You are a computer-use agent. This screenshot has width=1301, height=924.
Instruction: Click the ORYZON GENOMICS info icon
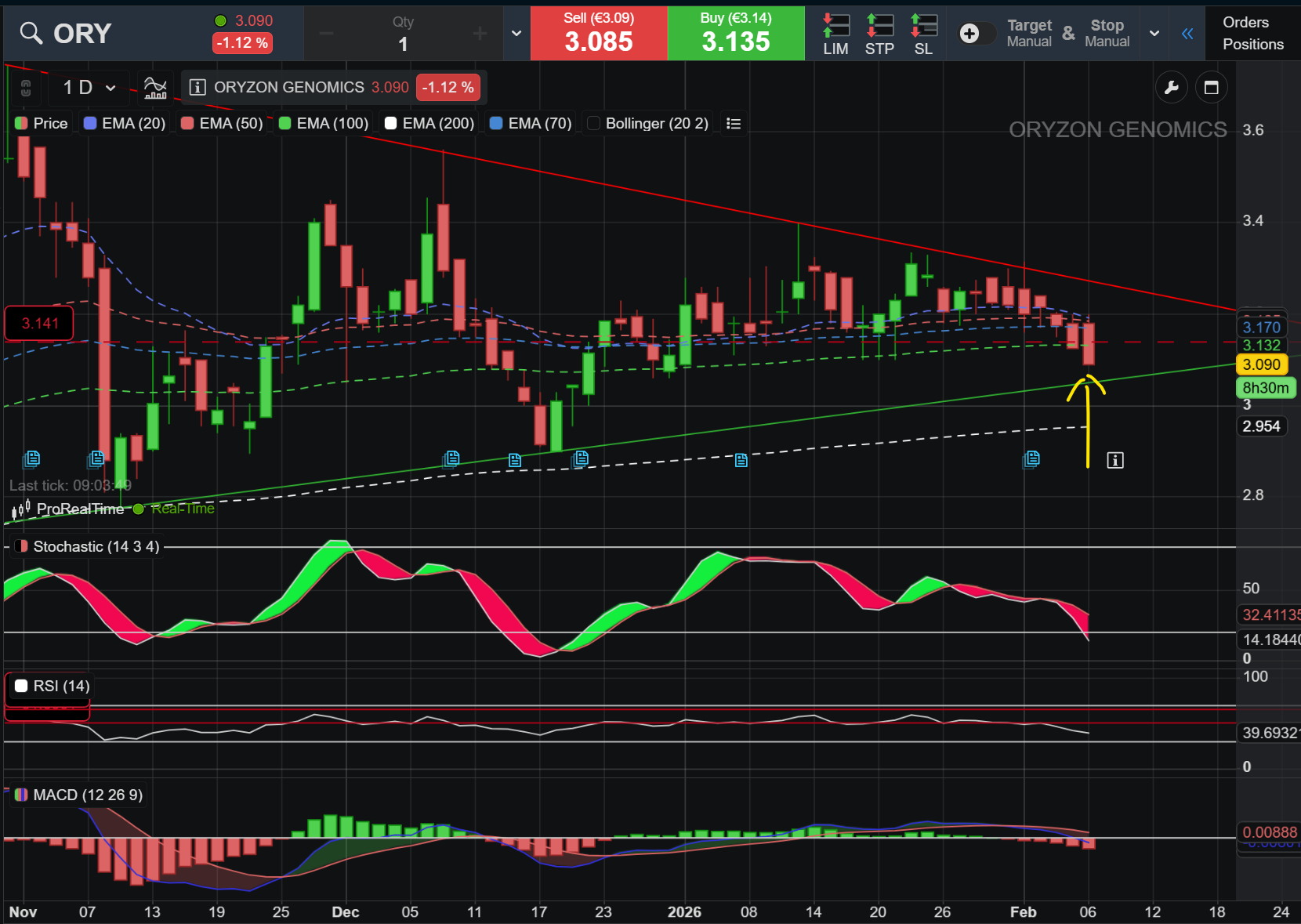(x=198, y=87)
